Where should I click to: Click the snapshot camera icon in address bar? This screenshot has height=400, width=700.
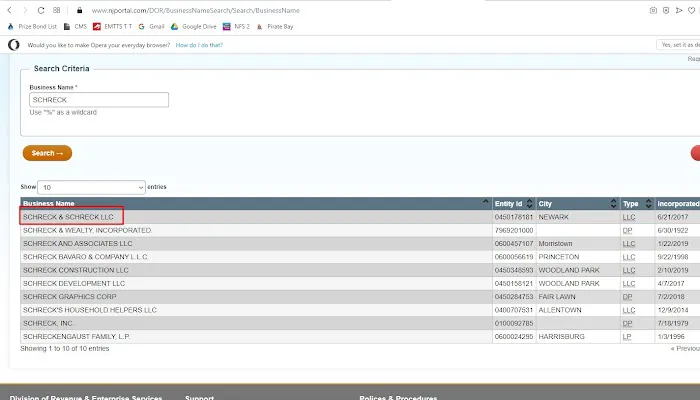(x=654, y=10)
